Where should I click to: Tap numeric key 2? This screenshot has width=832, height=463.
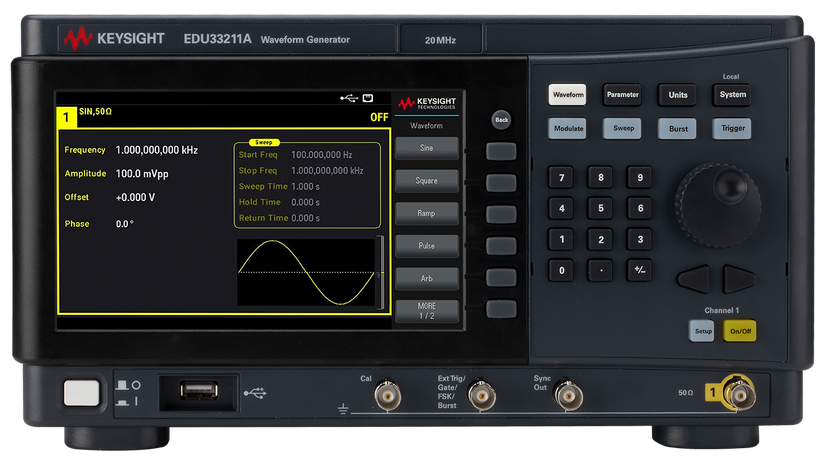[601, 240]
